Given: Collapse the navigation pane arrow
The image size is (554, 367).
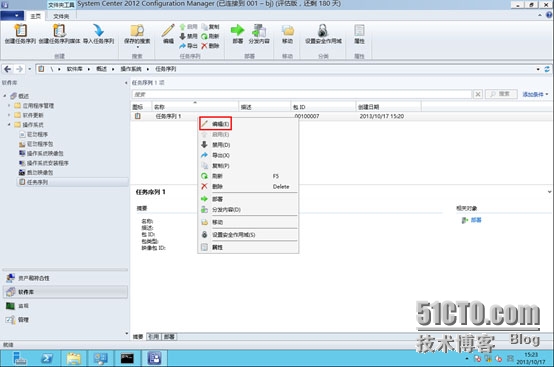Looking at the screenshot, I should (126, 83).
